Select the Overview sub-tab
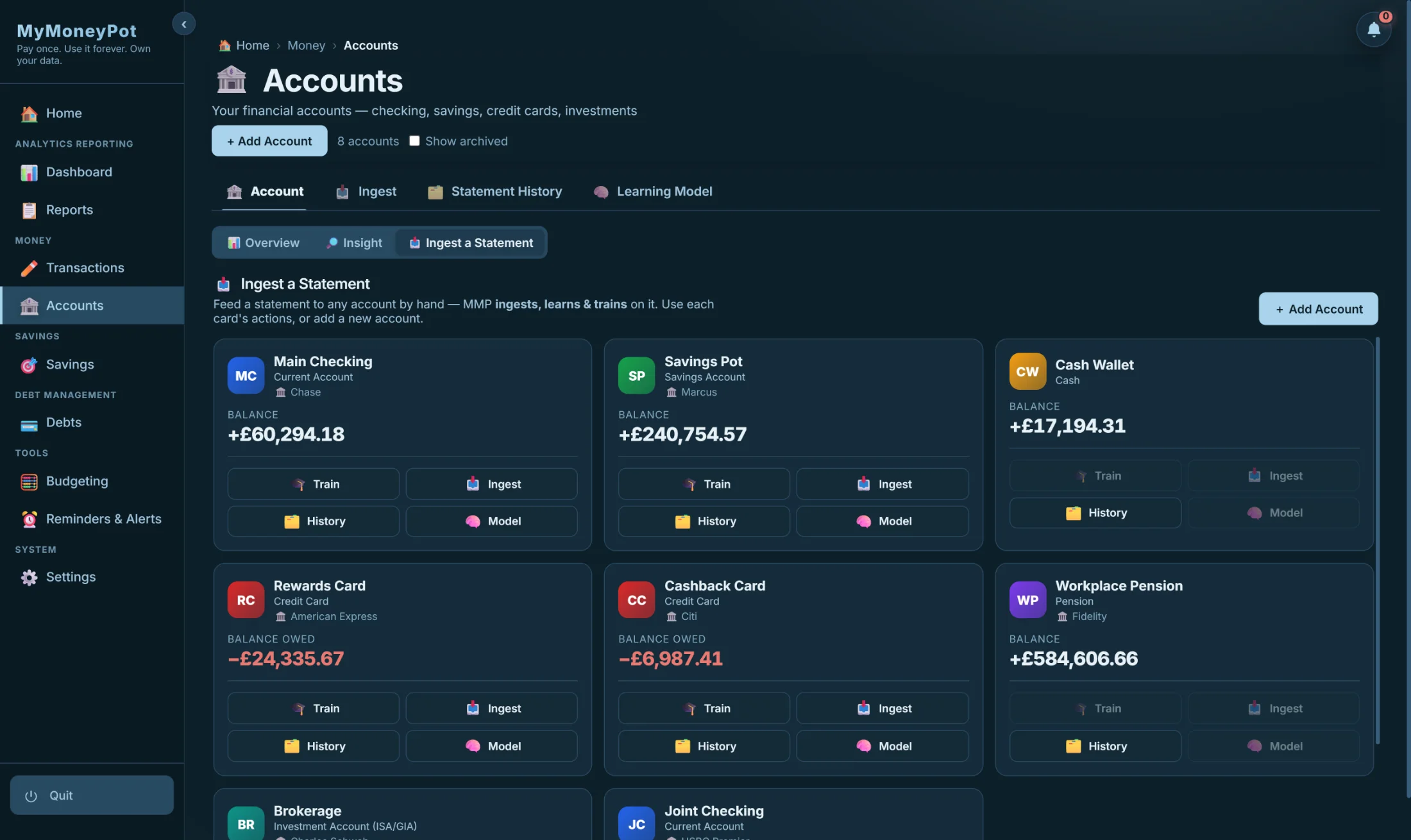 click(264, 243)
